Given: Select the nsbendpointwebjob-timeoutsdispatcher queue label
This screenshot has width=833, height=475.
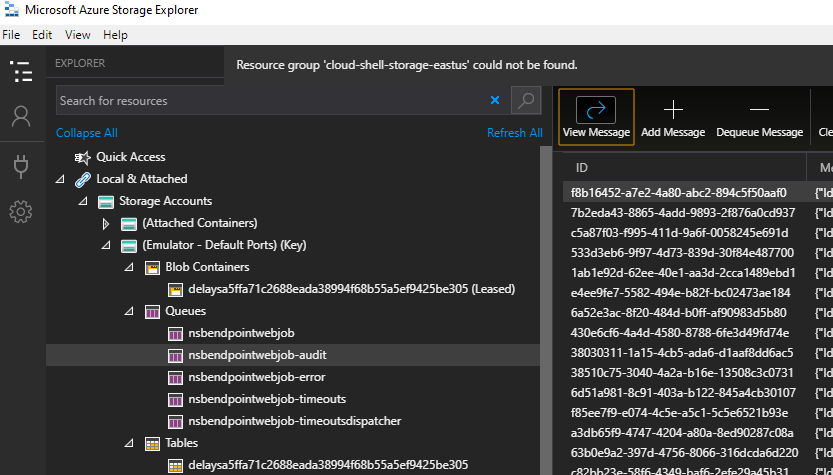Looking at the screenshot, I should (295, 421).
